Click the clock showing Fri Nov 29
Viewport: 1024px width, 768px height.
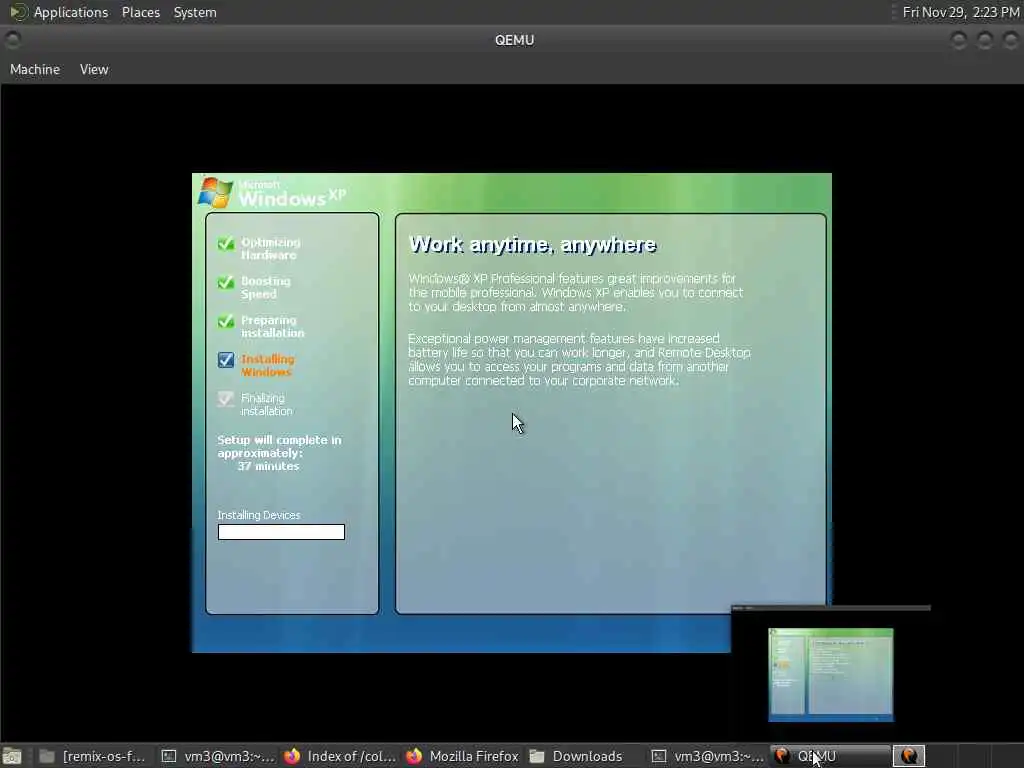tap(961, 12)
